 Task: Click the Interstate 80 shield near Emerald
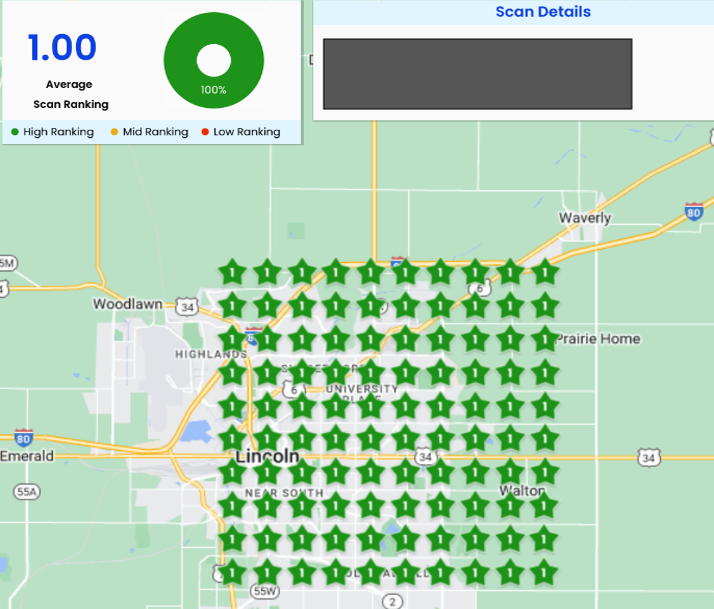pyautogui.click(x=24, y=437)
